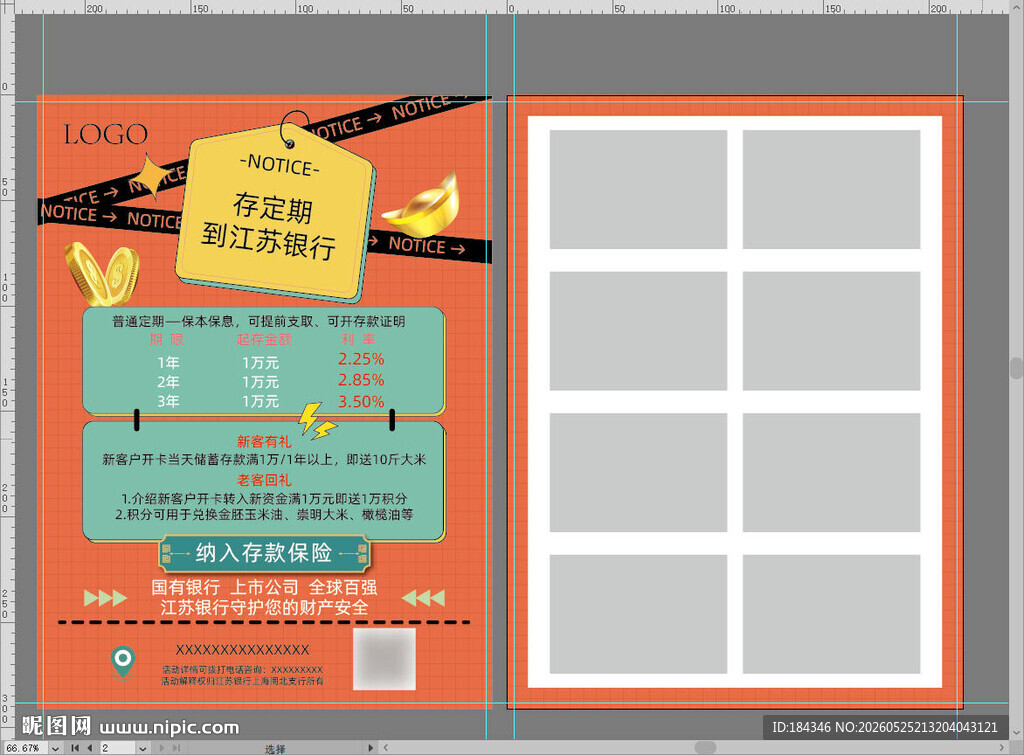Select the gold ingot illustration

tap(422, 206)
